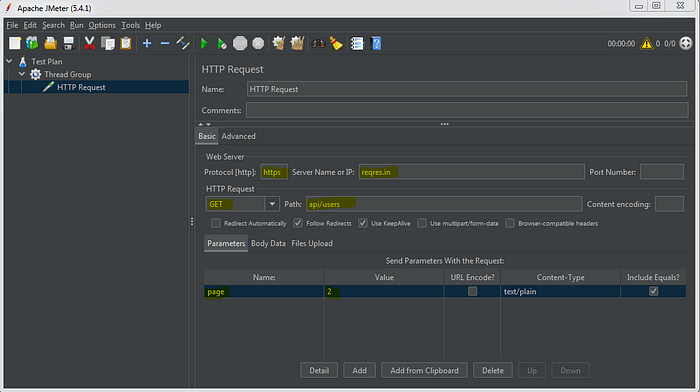
Task: Select the Basic tab
Action: click(x=207, y=136)
